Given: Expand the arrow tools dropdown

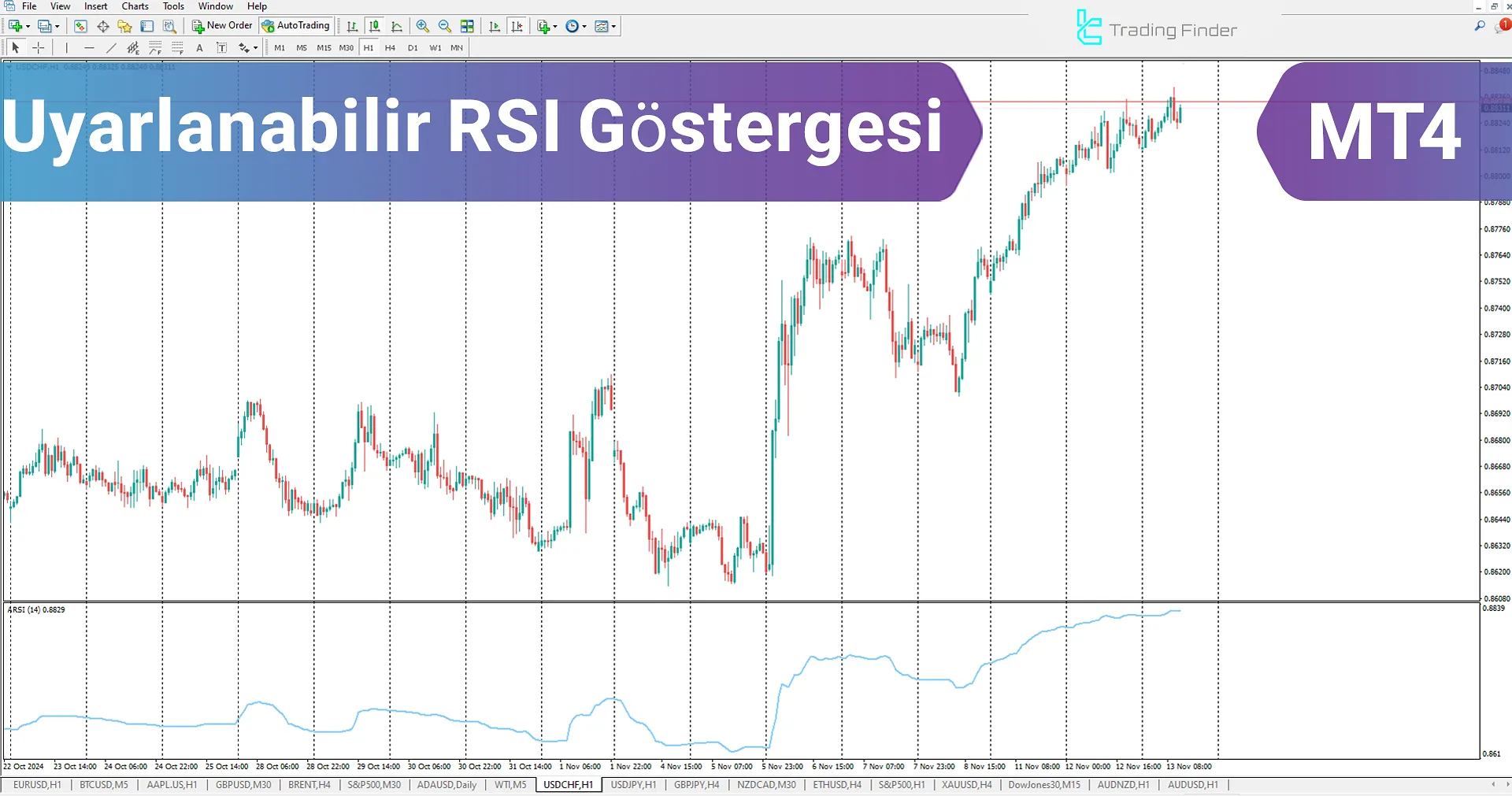Looking at the screenshot, I should pos(255,47).
